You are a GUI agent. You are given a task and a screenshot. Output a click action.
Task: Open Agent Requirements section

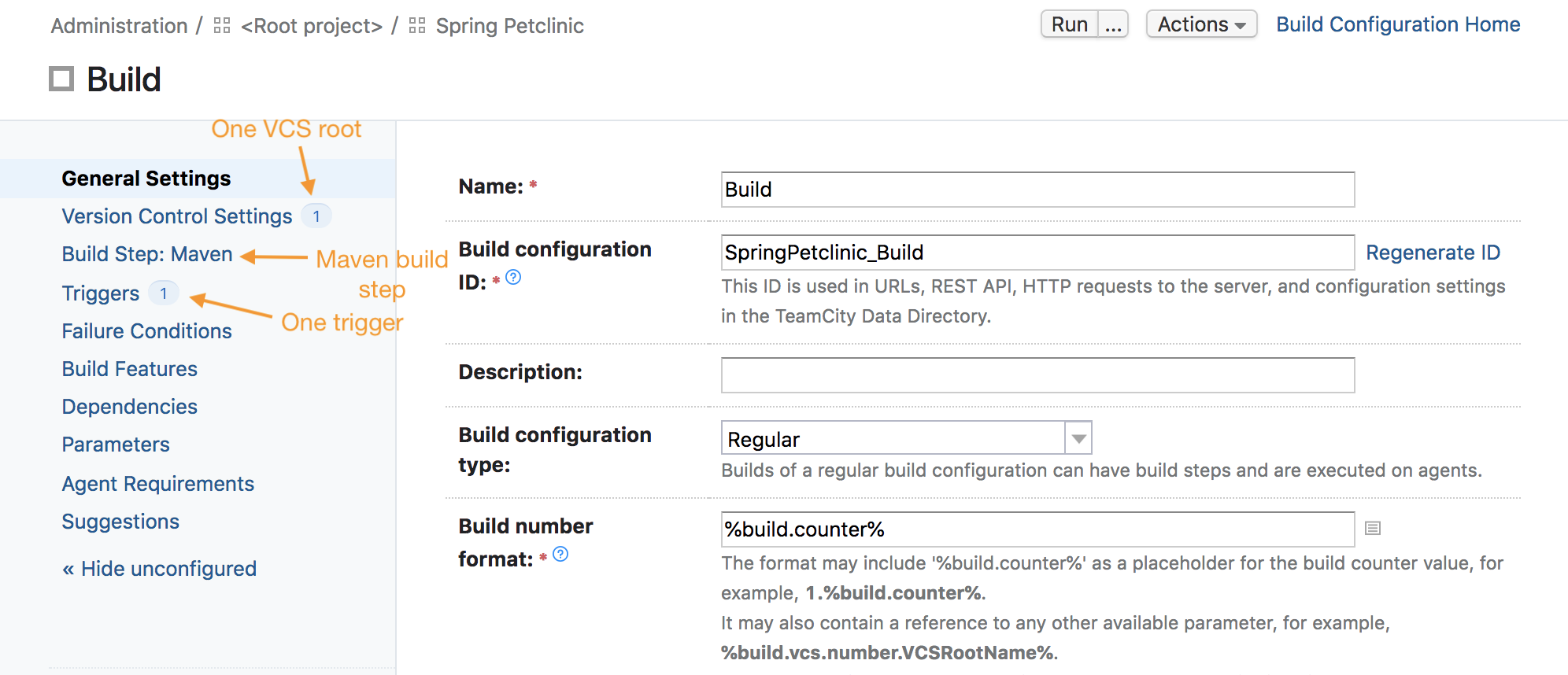(x=158, y=484)
